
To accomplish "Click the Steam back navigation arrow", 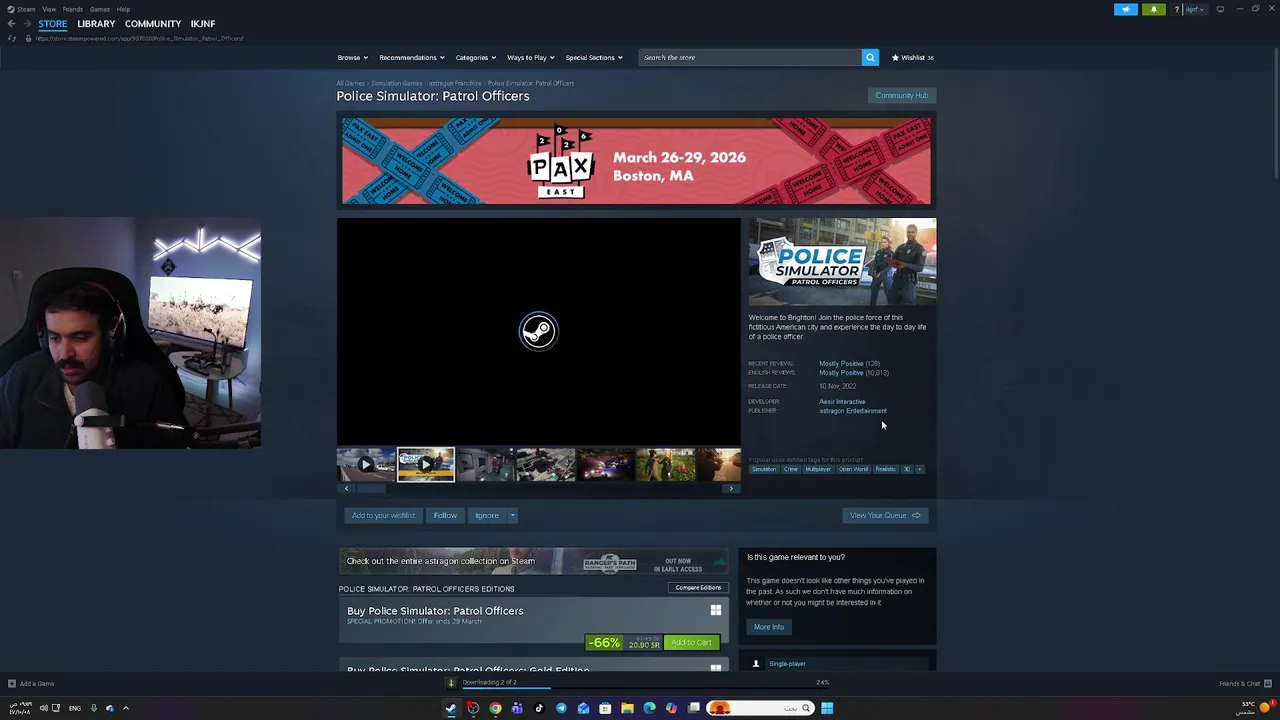I will point(11,24).
